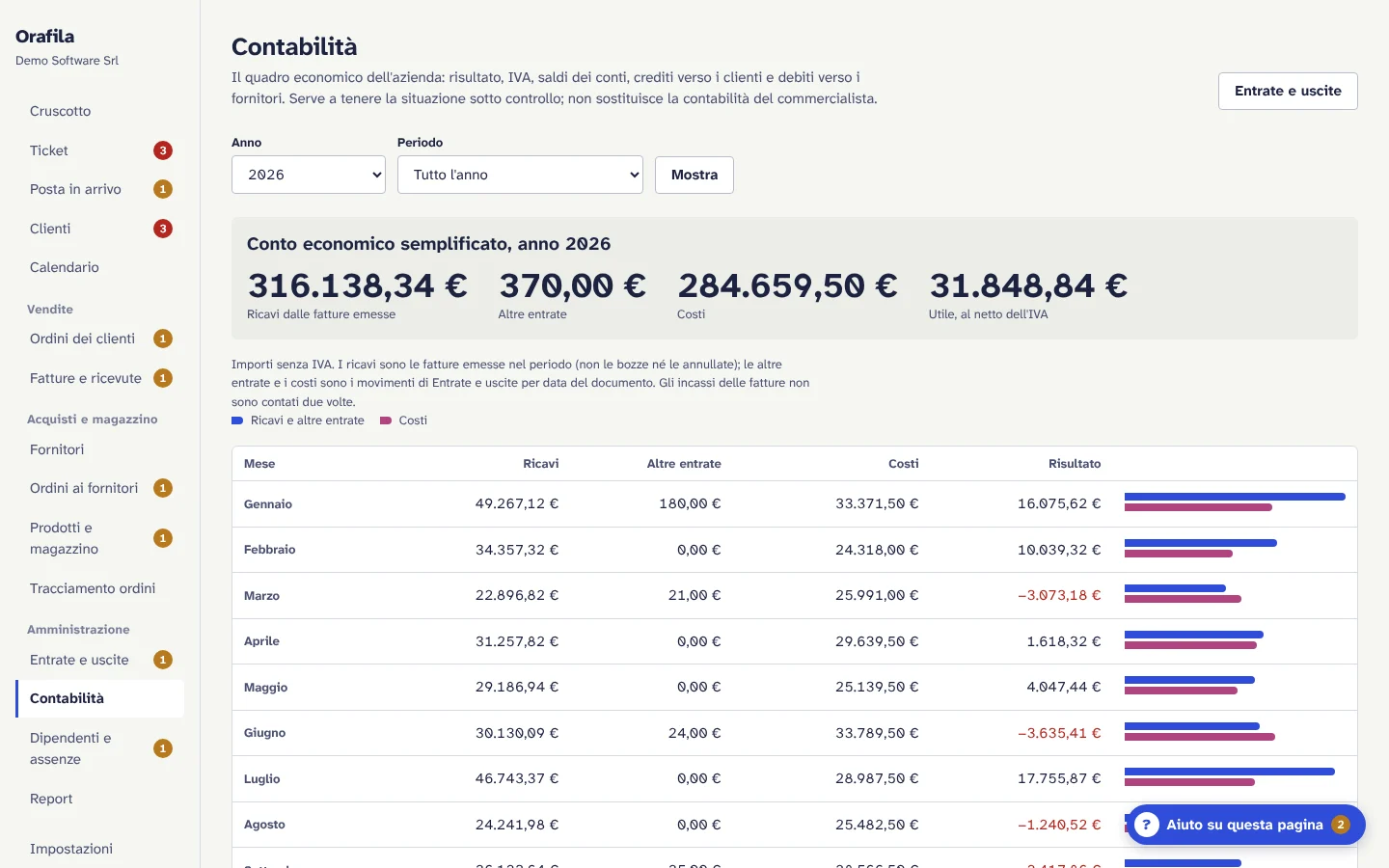This screenshot has width=1389, height=868.
Task: Click the Giugno costs 33.789,50 €
Action: click(877, 733)
